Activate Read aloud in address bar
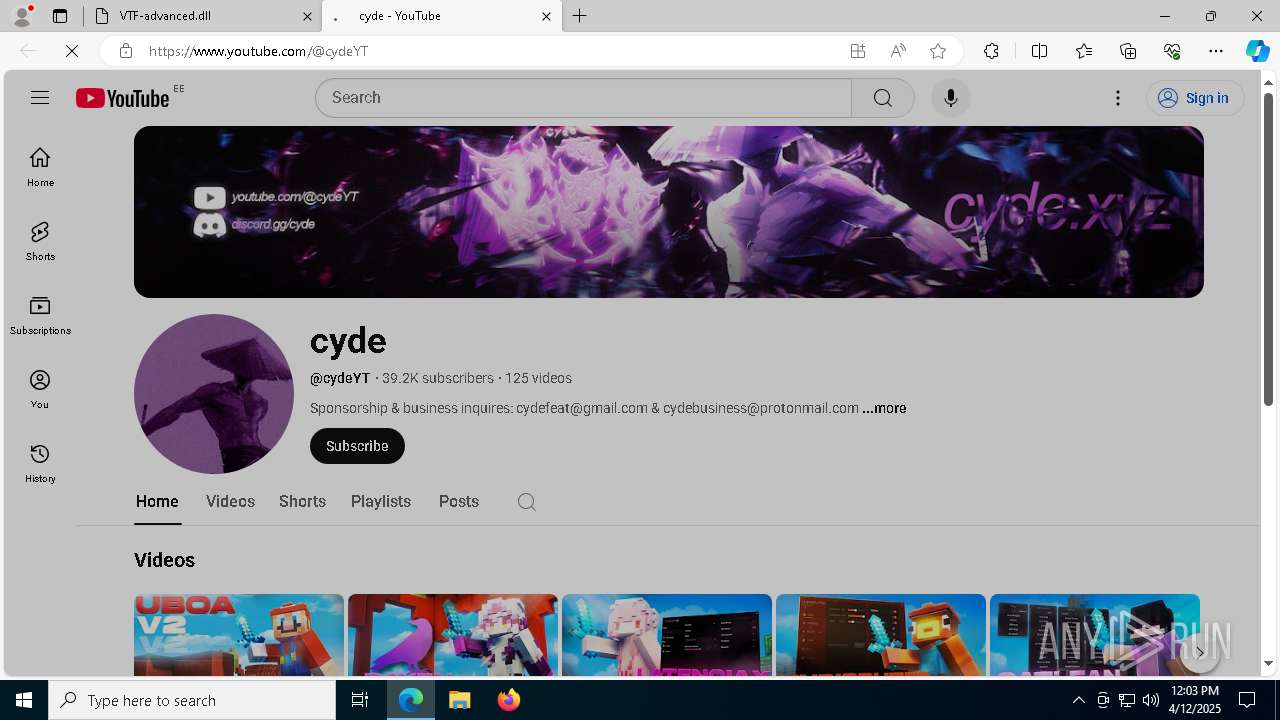The width and height of the screenshot is (1280, 720). tap(898, 51)
